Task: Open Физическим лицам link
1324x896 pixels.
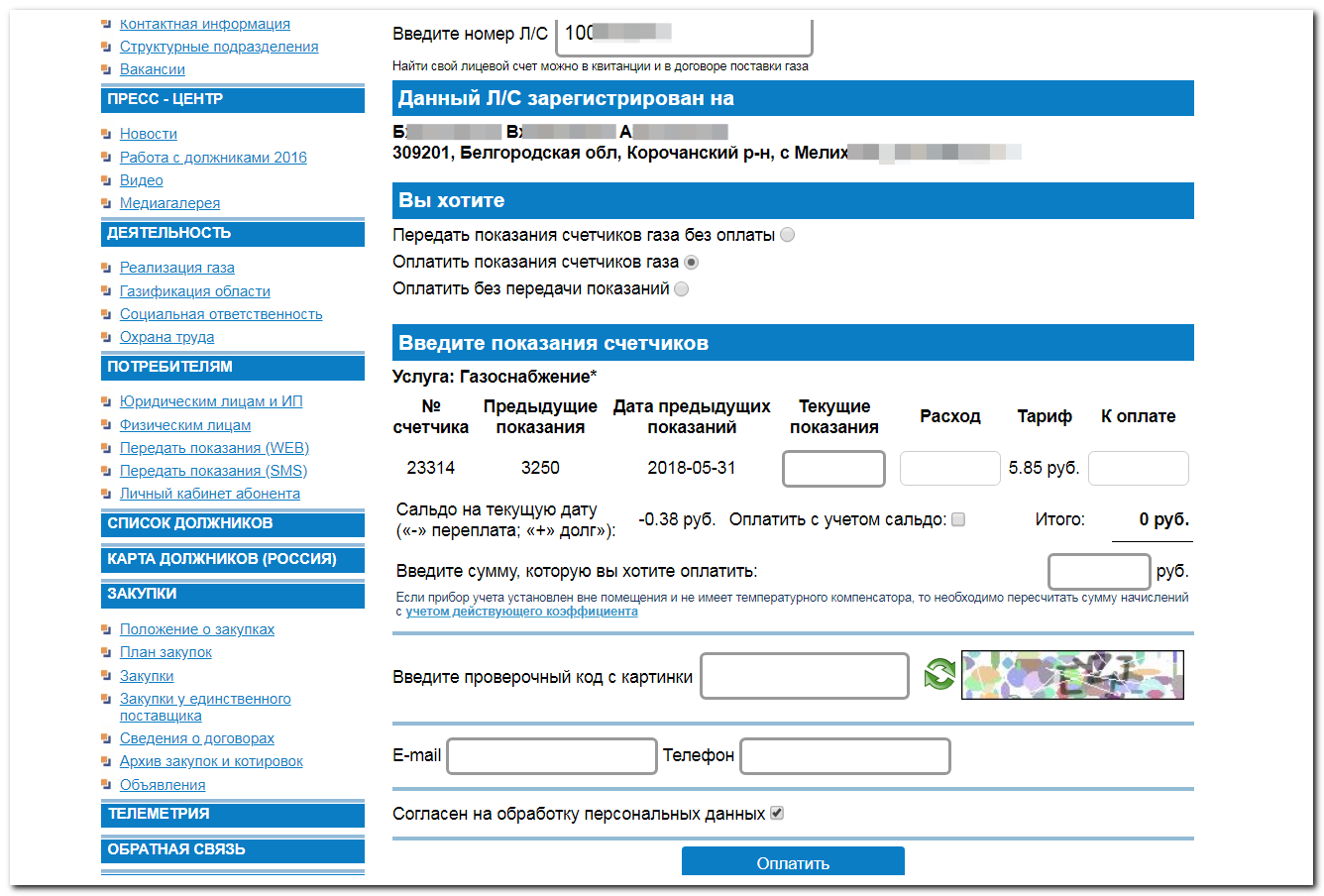Action: [x=185, y=425]
